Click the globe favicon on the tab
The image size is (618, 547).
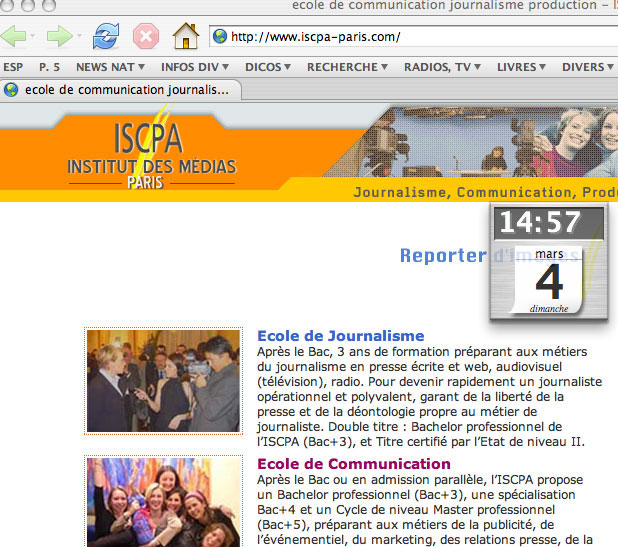[11, 90]
